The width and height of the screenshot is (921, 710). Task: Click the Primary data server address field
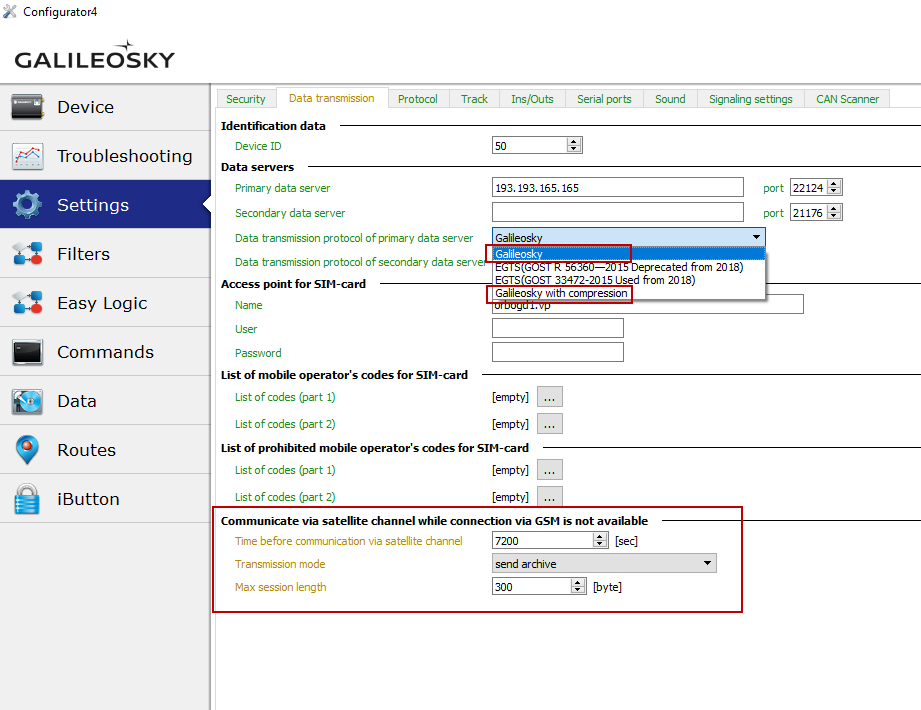tap(617, 188)
